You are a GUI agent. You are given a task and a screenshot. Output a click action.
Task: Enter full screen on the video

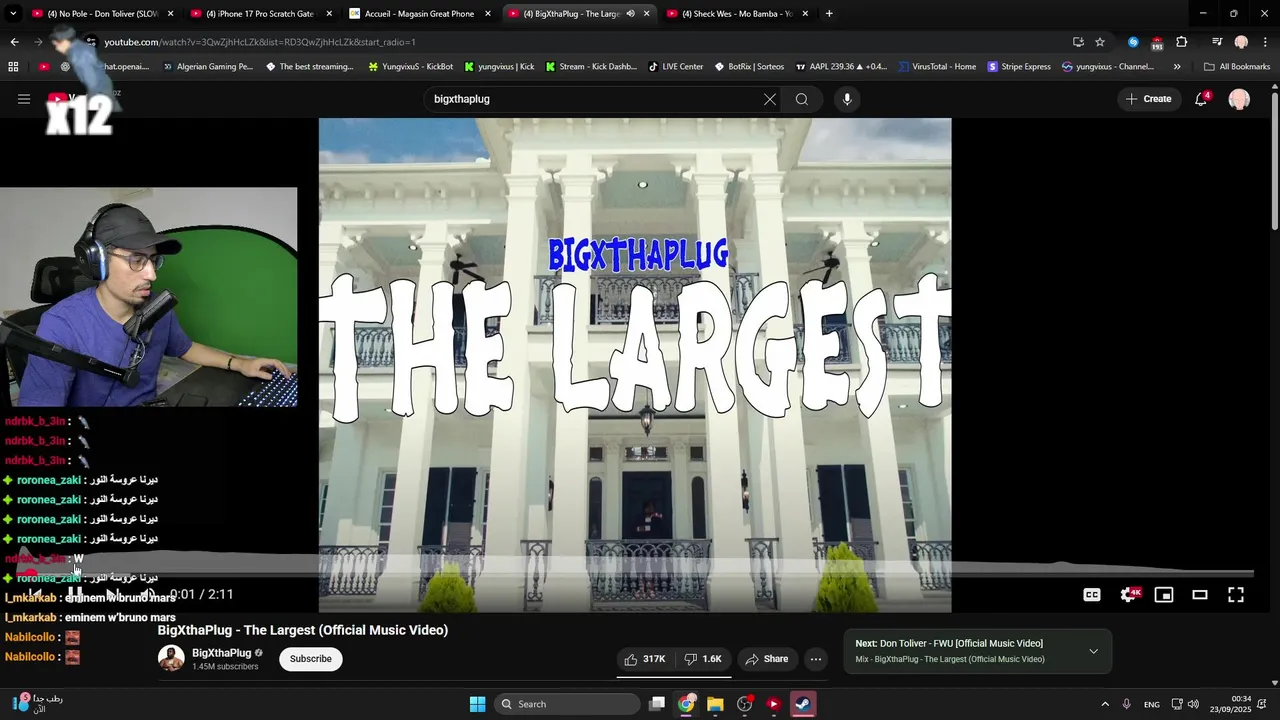pyautogui.click(x=1236, y=595)
